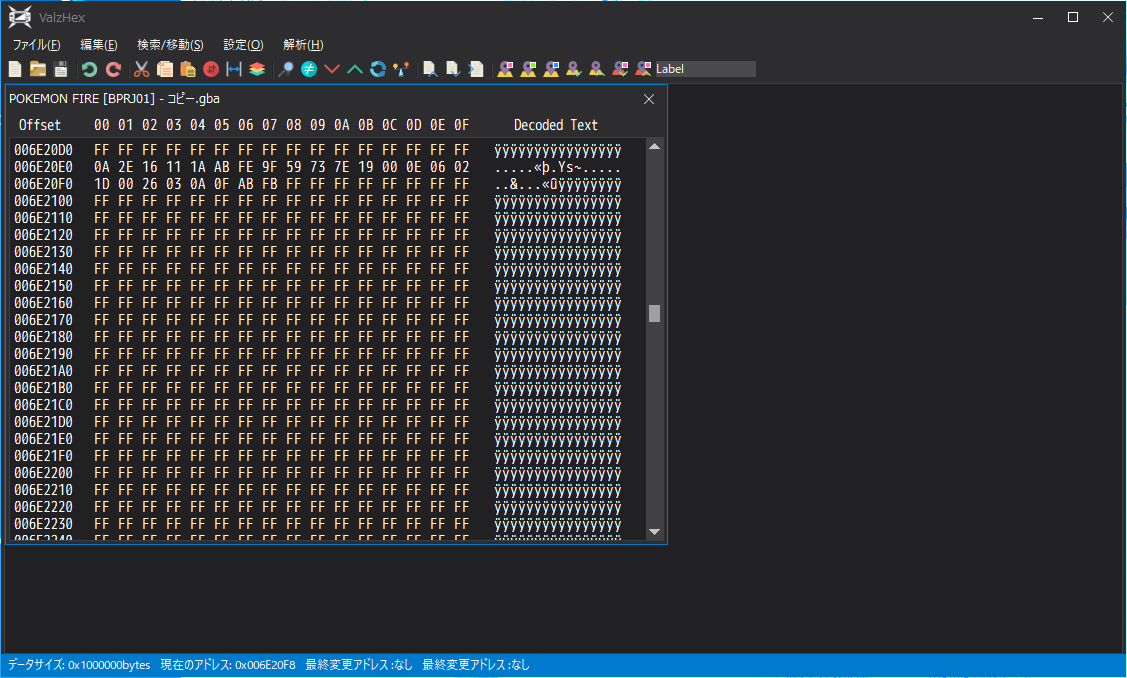The height and width of the screenshot is (678, 1127).
Task: Click the red down chevron icon
Action: click(x=332, y=69)
